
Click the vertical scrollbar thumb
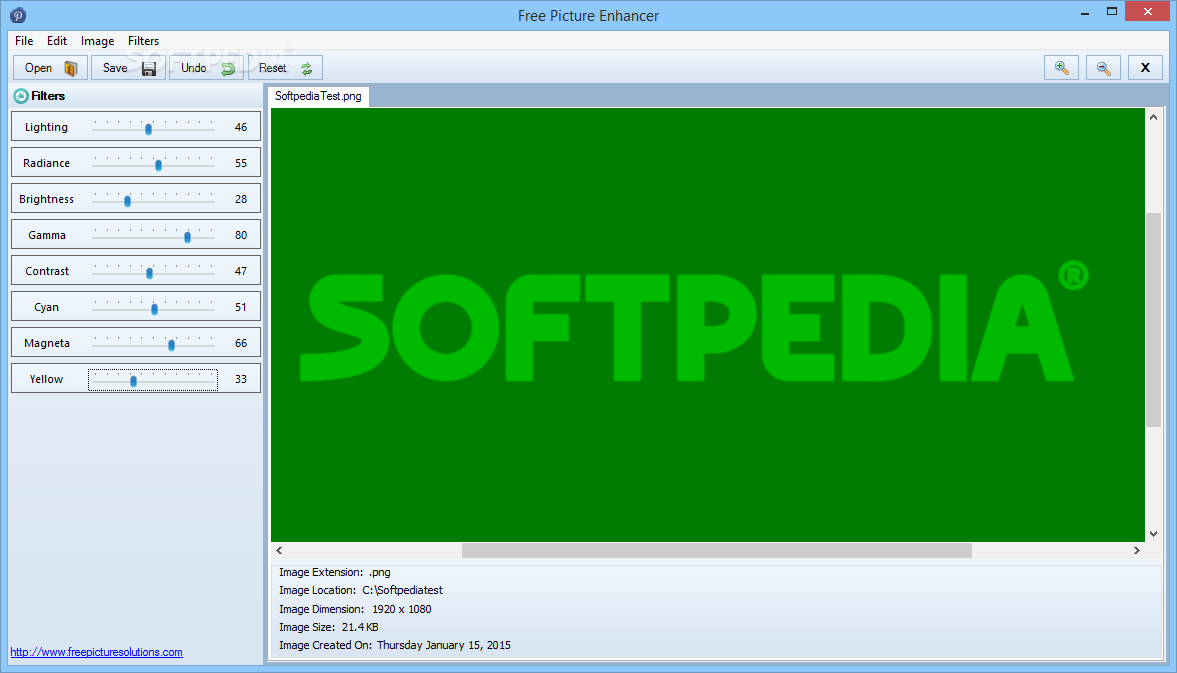click(x=1153, y=320)
